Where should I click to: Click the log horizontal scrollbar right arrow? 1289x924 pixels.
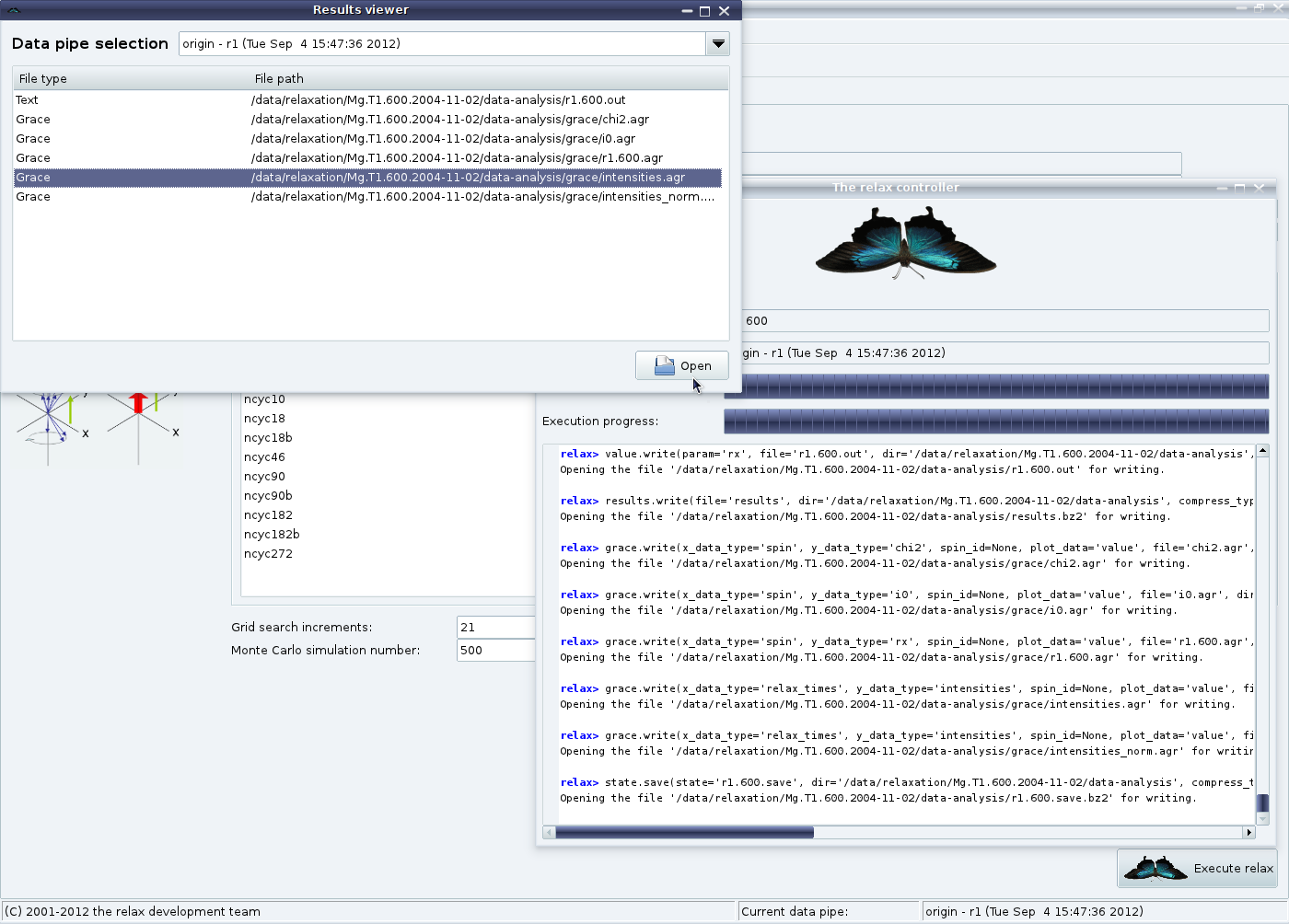[x=1249, y=832]
